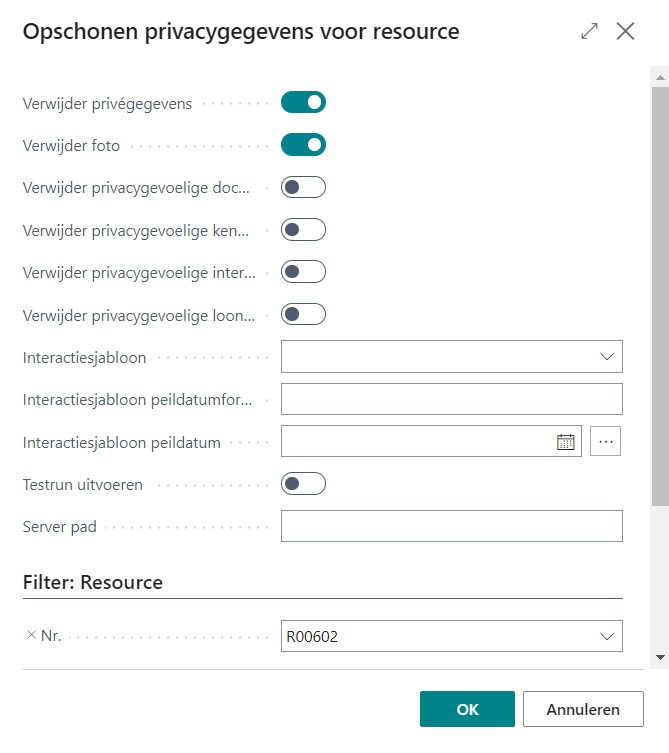Image resolution: width=669 pixels, height=753 pixels.
Task: Open the Interactiesjabloon dropdown
Action: [606, 356]
